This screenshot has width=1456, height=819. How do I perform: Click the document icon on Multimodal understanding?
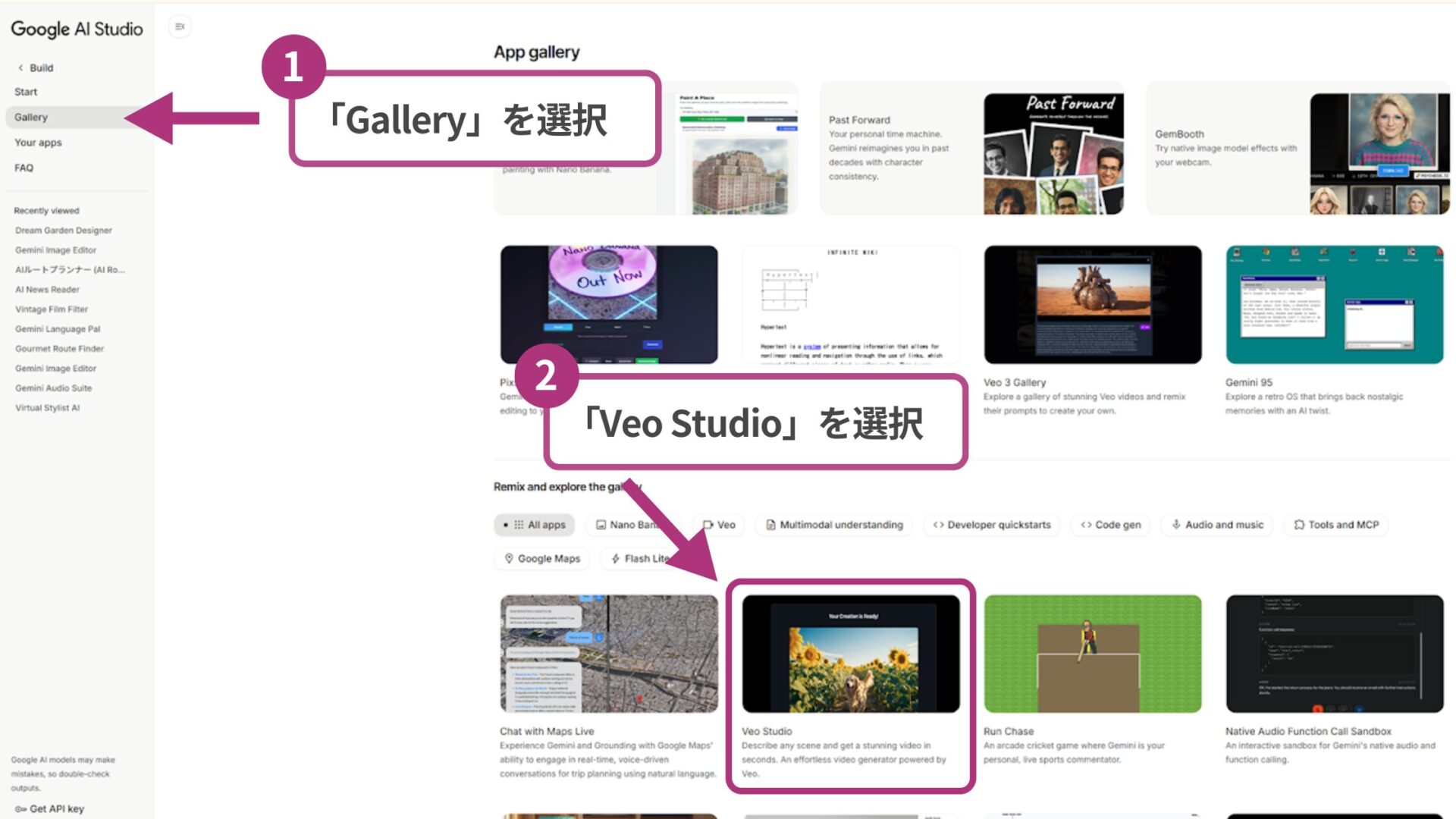(x=771, y=524)
